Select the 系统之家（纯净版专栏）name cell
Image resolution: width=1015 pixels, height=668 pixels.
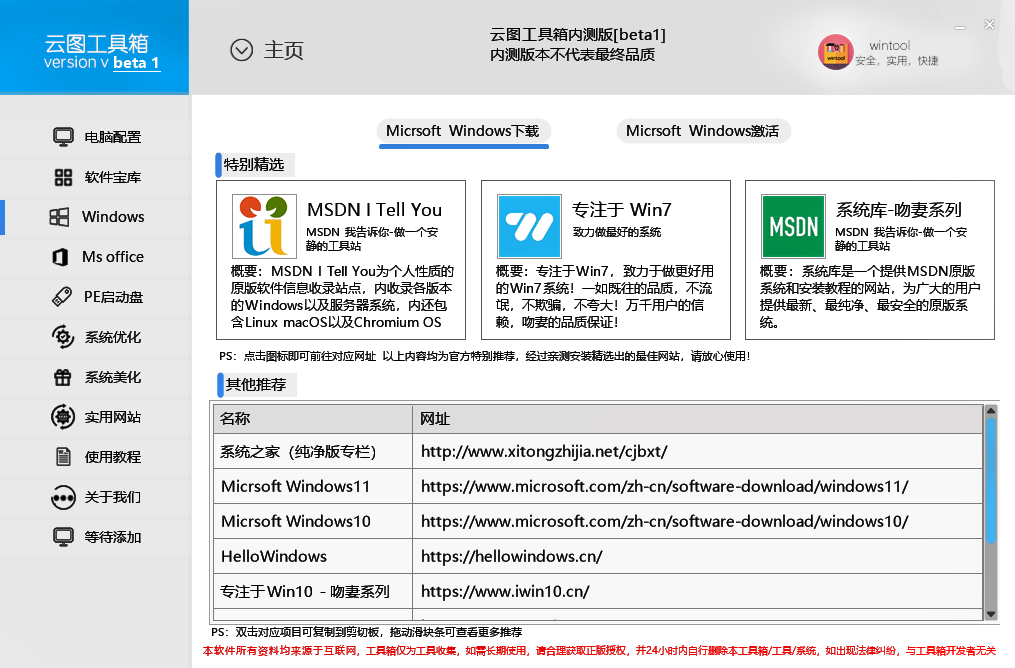(313, 451)
